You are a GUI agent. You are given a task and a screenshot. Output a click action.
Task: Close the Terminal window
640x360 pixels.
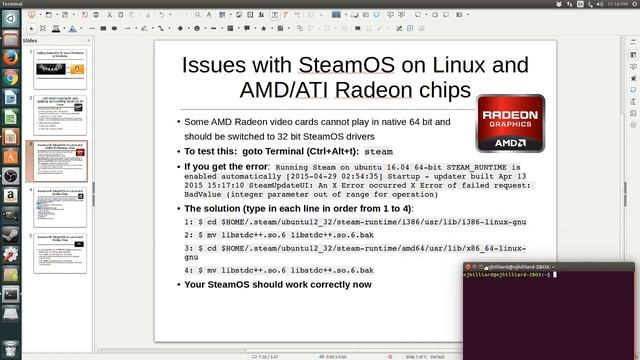tap(468, 267)
